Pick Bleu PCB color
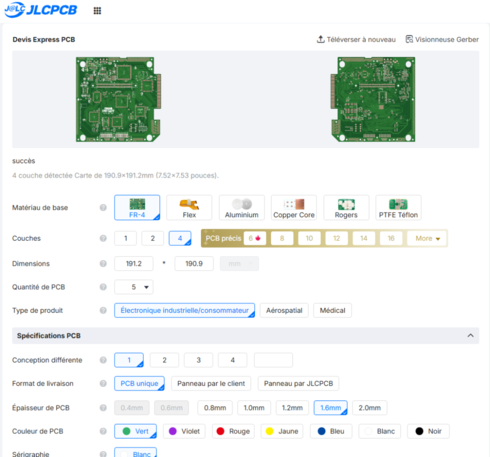The width and height of the screenshot is (490, 457). pos(331,431)
